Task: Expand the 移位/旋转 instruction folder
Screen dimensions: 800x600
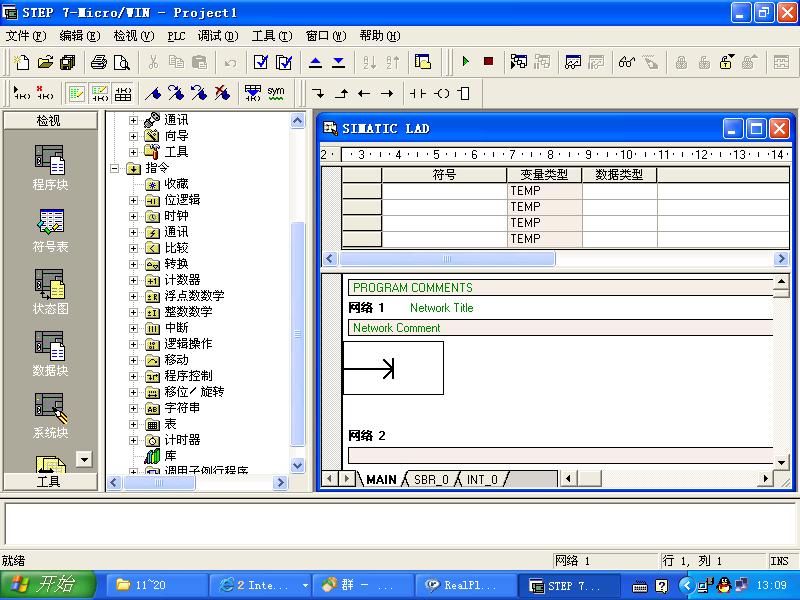Action: point(134,392)
